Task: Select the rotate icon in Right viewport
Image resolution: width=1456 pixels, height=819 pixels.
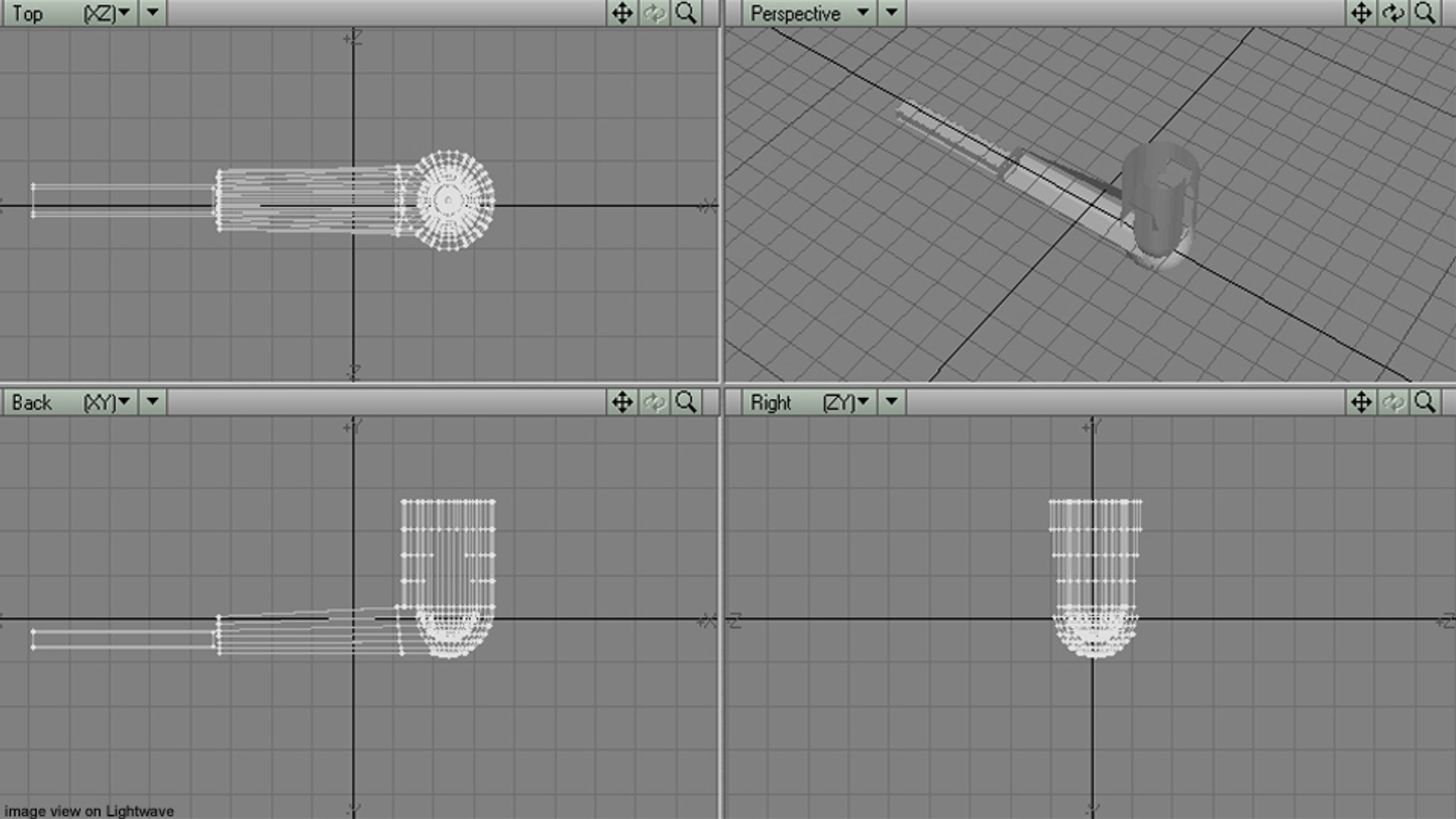Action: (1393, 402)
